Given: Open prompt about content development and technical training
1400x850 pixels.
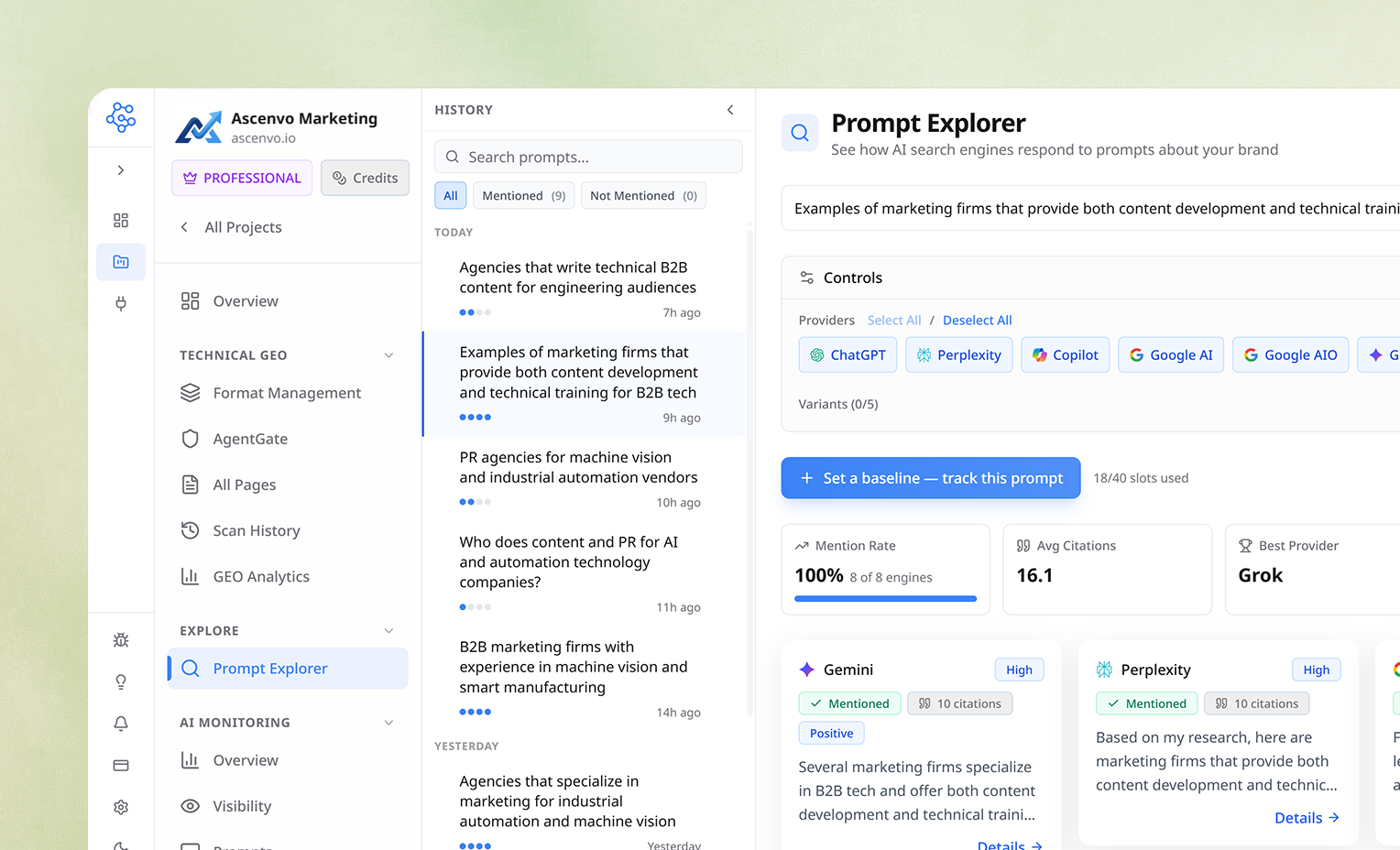Looking at the screenshot, I should (584, 384).
